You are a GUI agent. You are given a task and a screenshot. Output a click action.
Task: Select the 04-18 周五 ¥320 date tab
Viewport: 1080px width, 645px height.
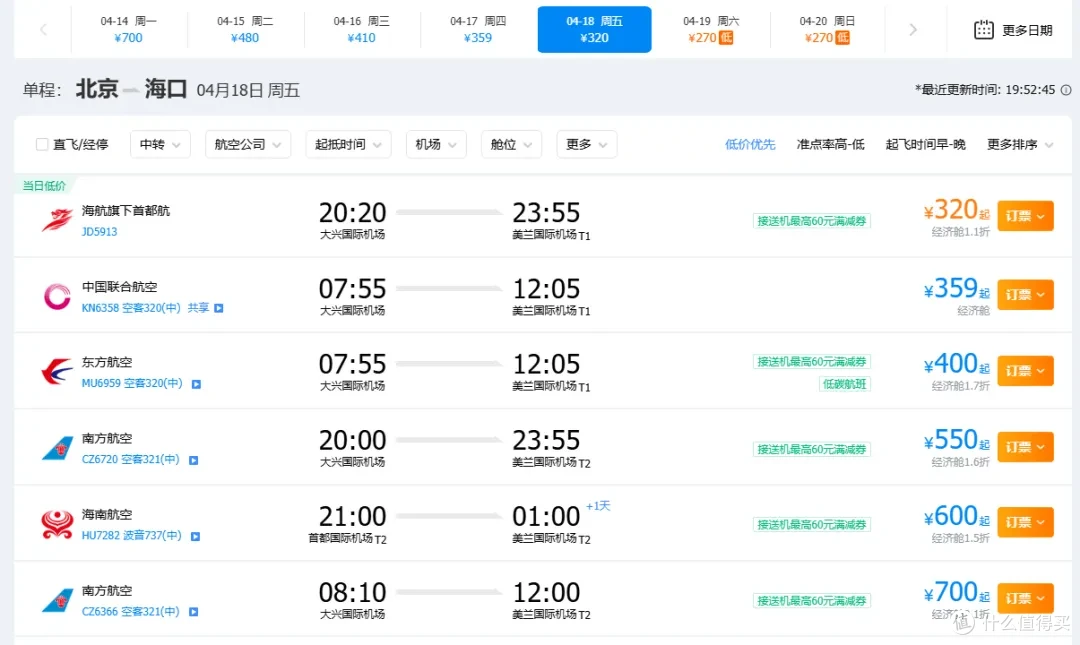coord(594,30)
